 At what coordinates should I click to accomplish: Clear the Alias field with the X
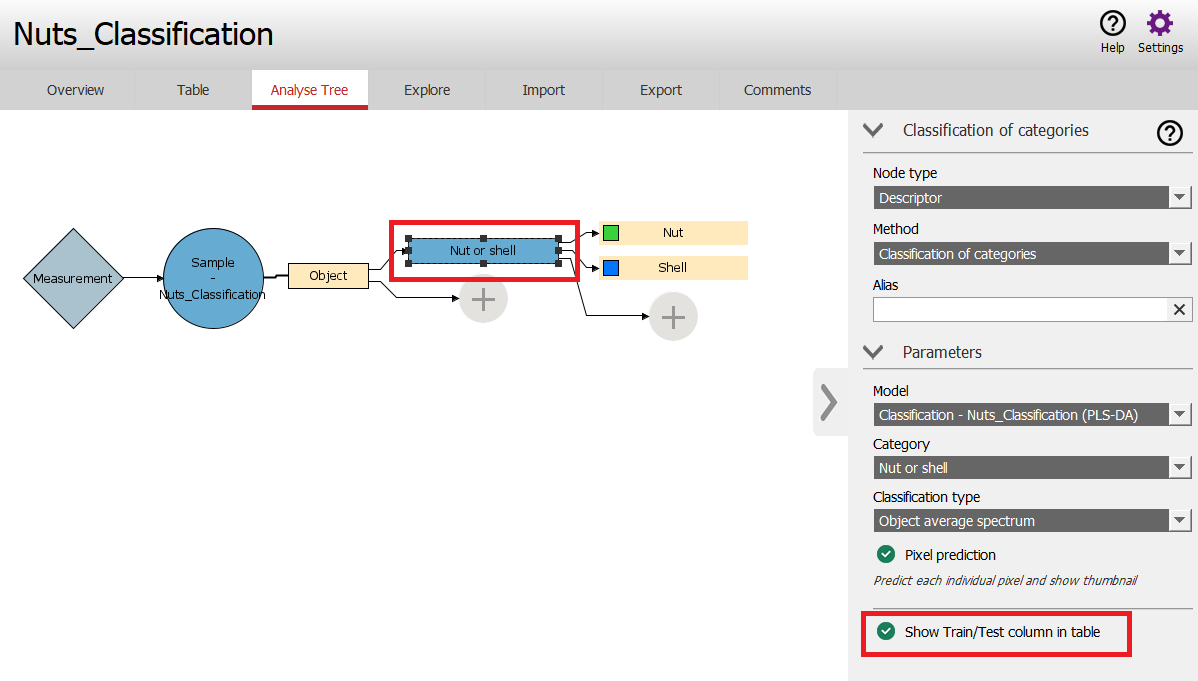tap(1180, 310)
